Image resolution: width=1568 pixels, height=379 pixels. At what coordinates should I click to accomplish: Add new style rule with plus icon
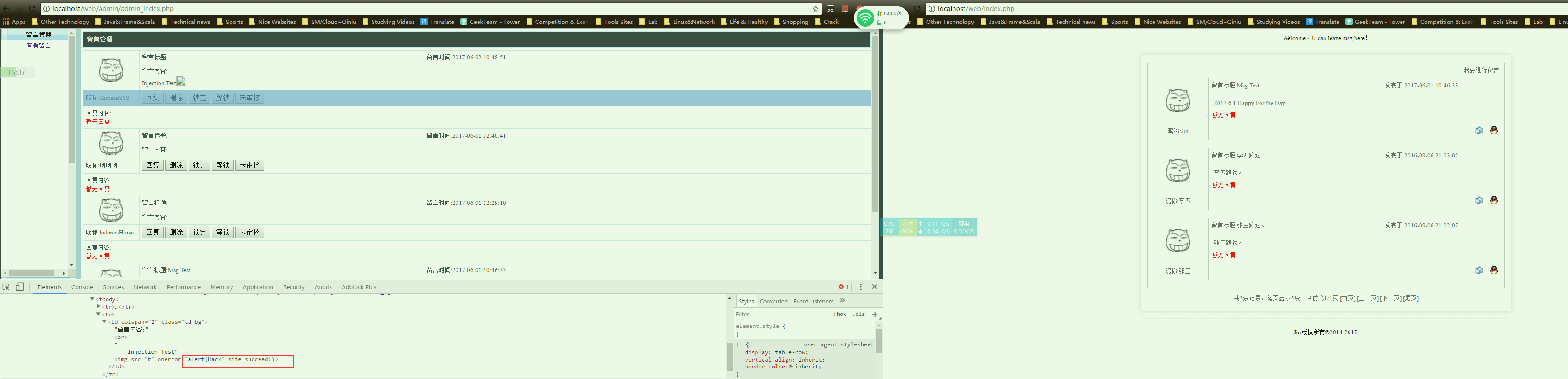[874, 315]
